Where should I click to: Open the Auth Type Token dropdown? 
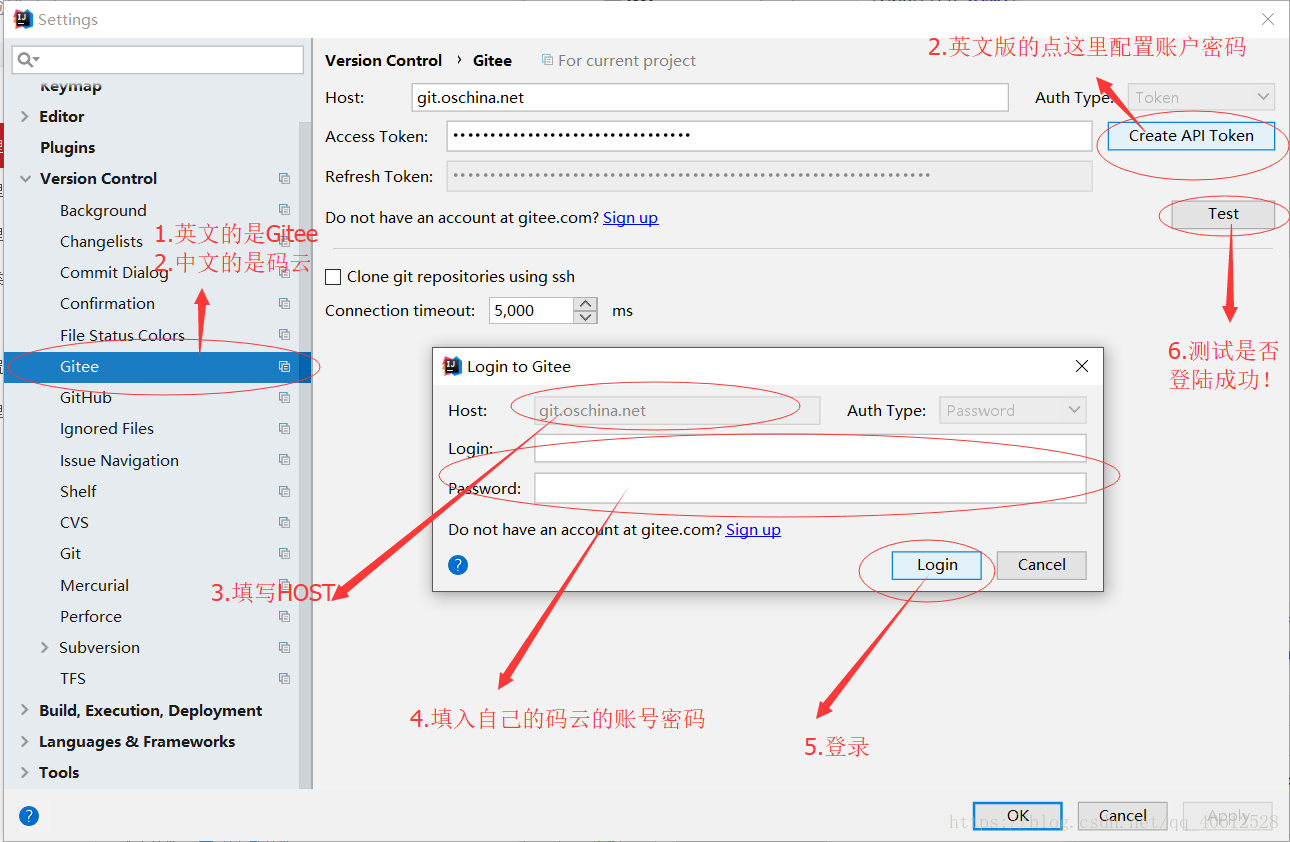click(x=1201, y=97)
